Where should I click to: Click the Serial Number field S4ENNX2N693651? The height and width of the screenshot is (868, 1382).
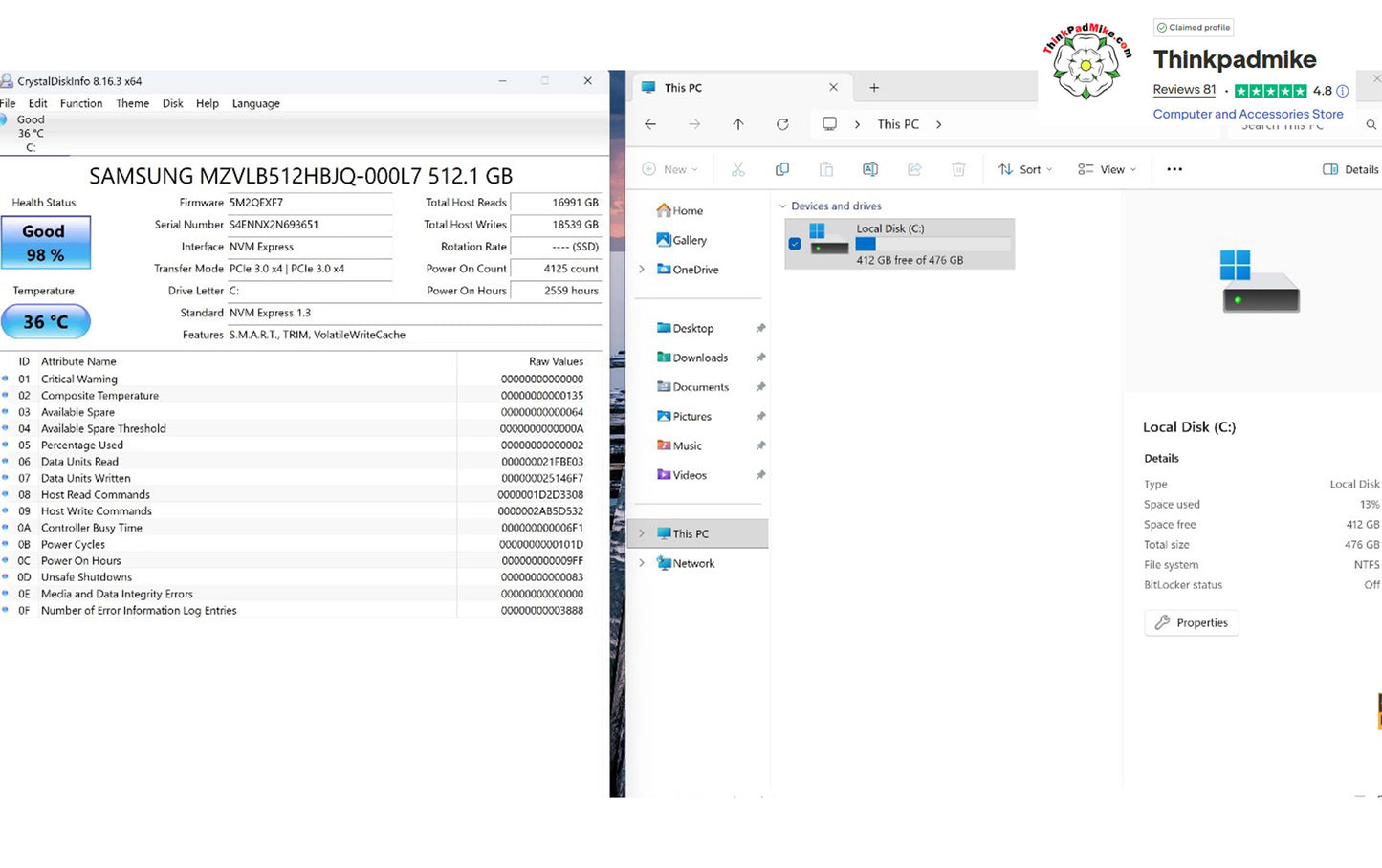(x=310, y=225)
